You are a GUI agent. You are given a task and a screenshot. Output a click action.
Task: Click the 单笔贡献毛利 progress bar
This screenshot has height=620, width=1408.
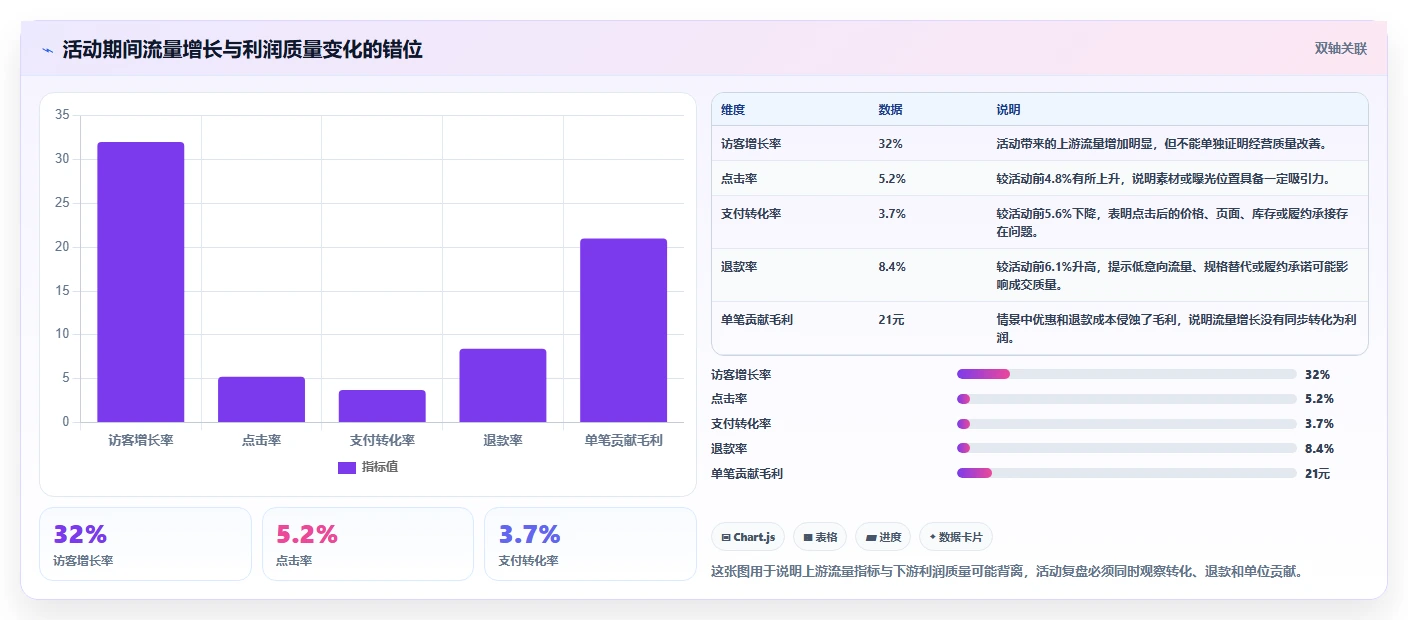click(1126, 473)
